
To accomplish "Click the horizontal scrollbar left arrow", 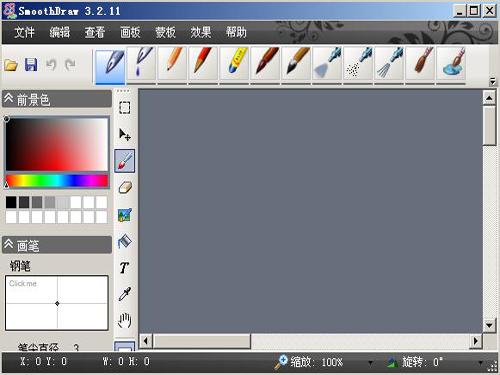I will pyautogui.click(x=145, y=341).
